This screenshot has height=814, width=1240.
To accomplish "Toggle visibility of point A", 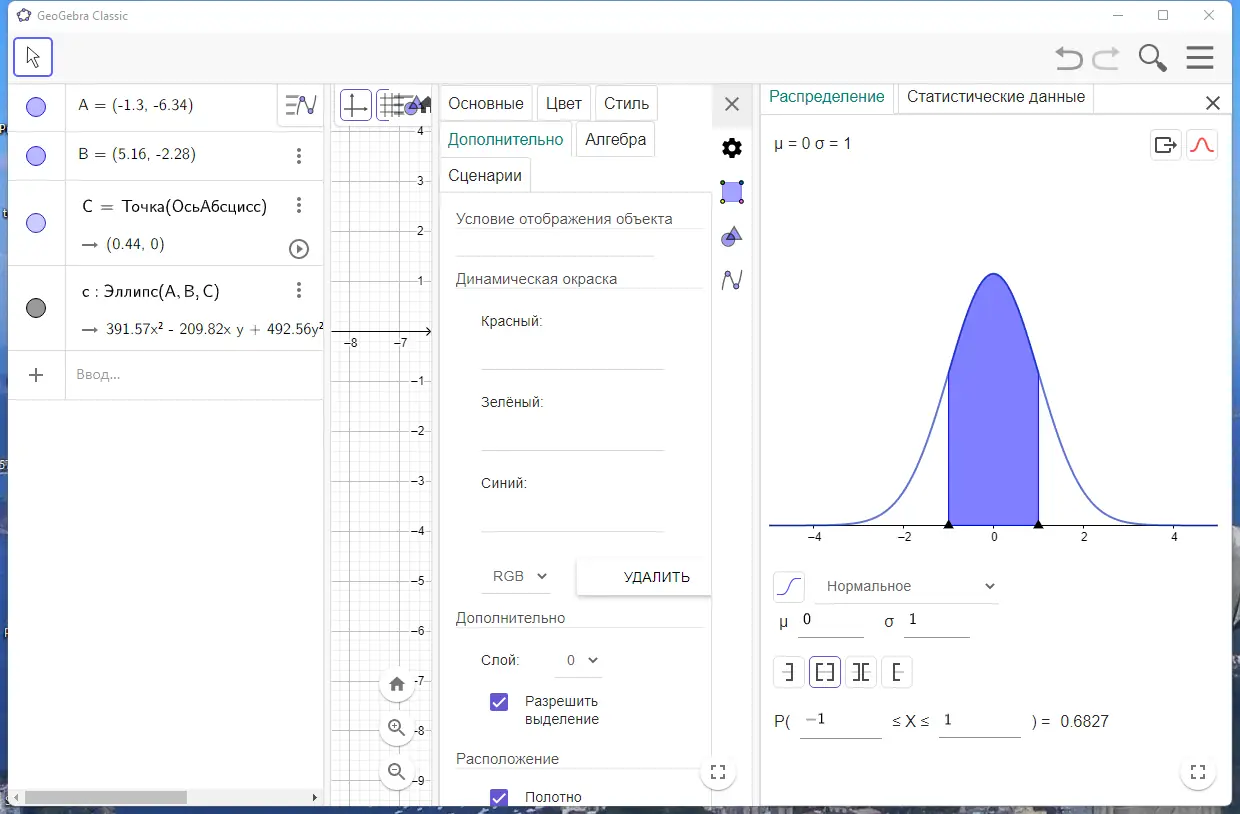I will [x=36, y=107].
